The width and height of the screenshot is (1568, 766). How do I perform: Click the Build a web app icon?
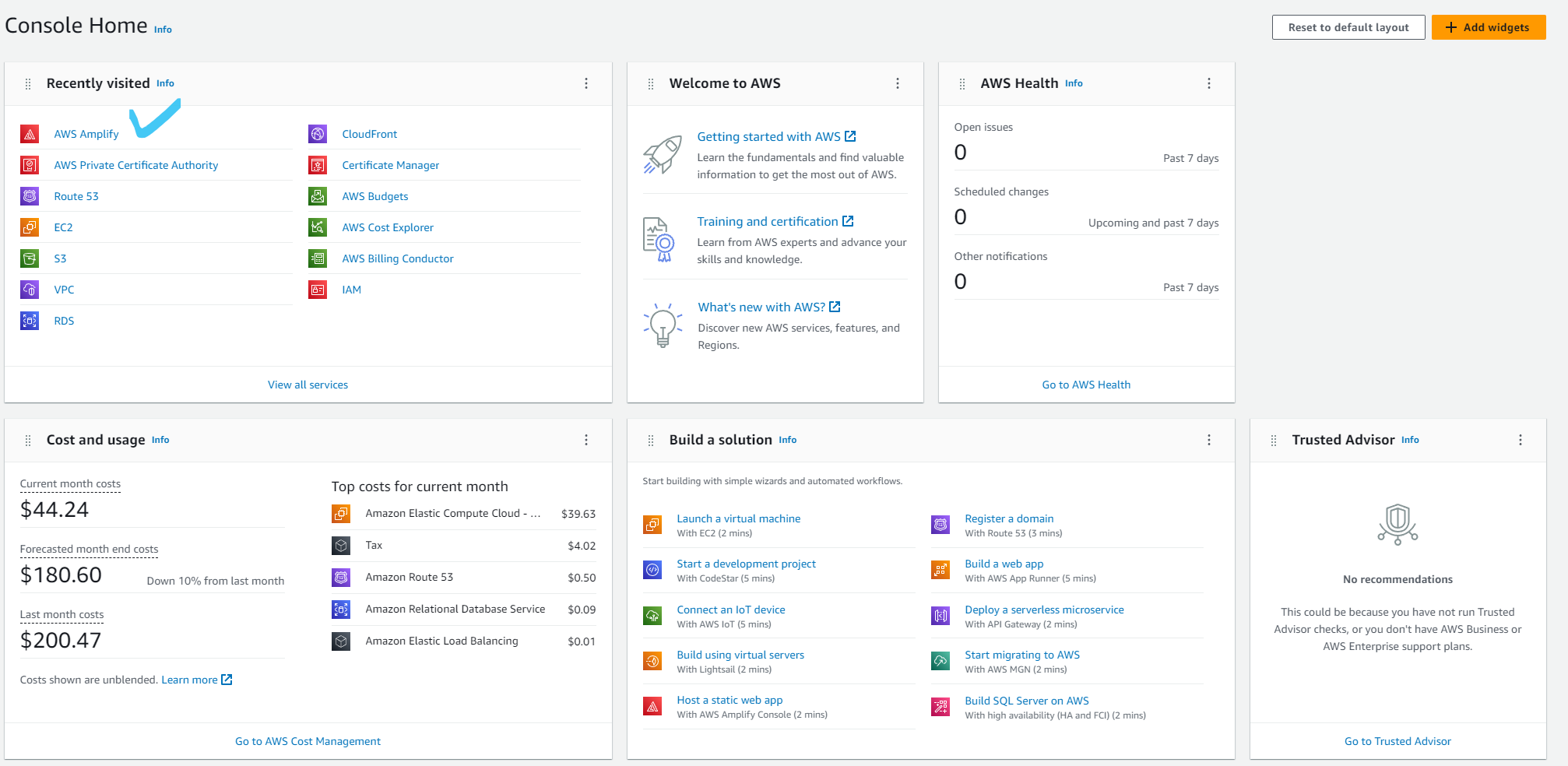[x=940, y=570]
